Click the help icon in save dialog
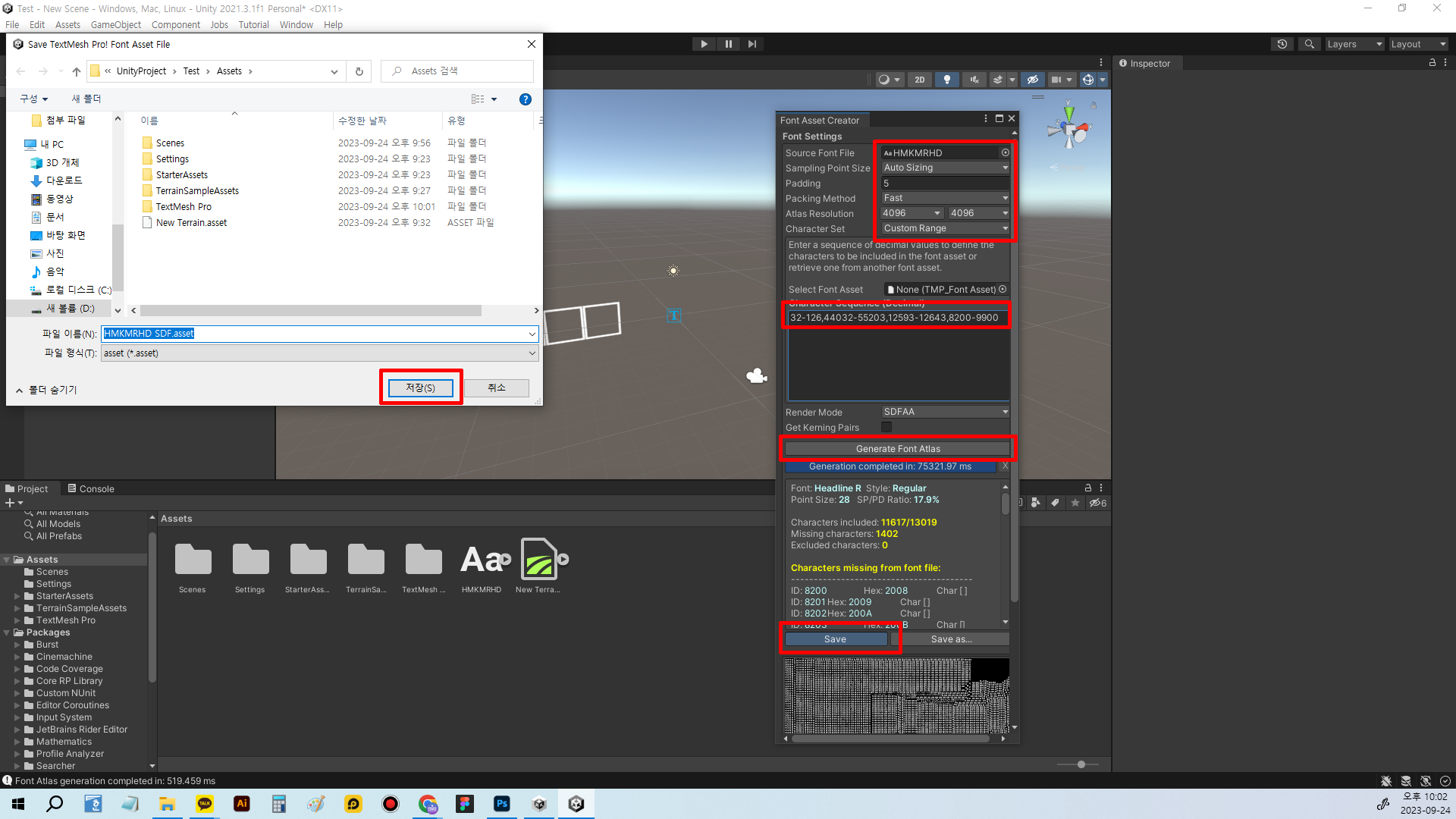This screenshot has height=819, width=1456. (525, 99)
